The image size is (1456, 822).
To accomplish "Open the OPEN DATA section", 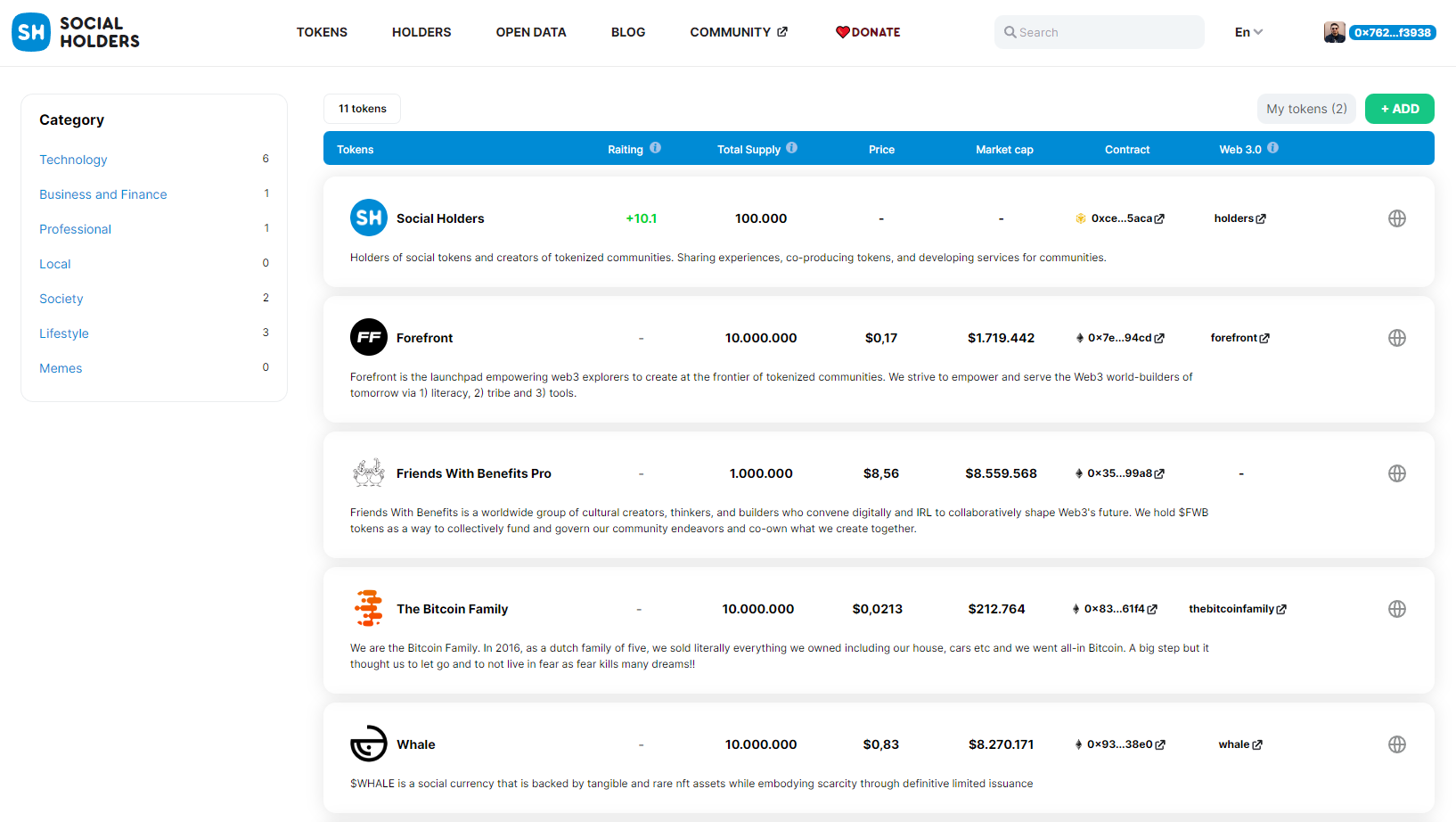I will click(531, 32).
